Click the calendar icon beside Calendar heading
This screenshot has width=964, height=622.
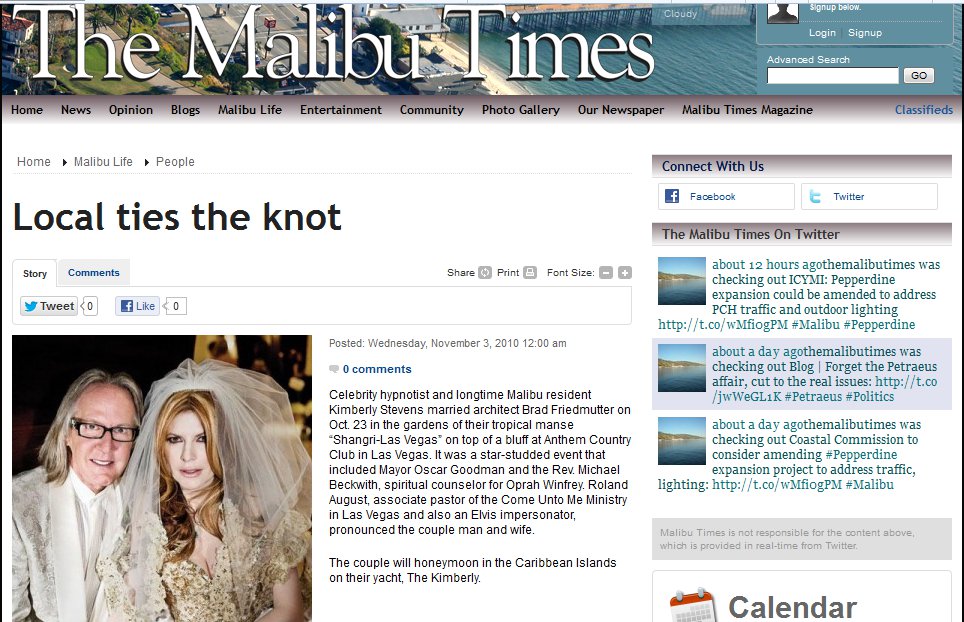coord(693,605)
